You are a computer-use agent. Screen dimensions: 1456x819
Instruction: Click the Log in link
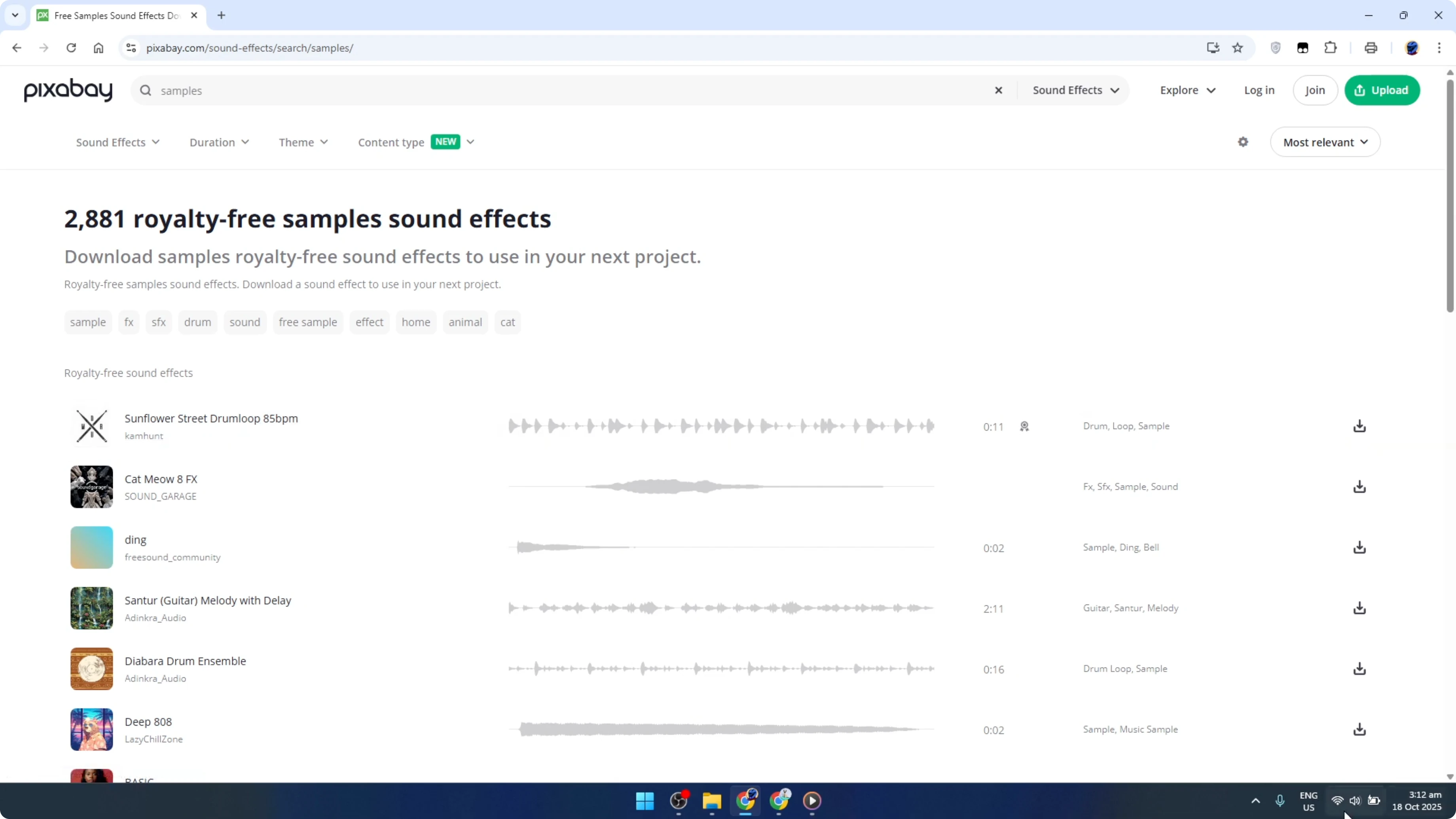point(1259,90)
